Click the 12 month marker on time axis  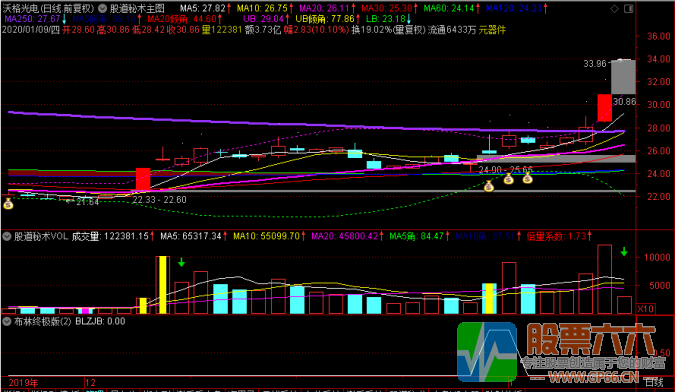click(90, 383)
